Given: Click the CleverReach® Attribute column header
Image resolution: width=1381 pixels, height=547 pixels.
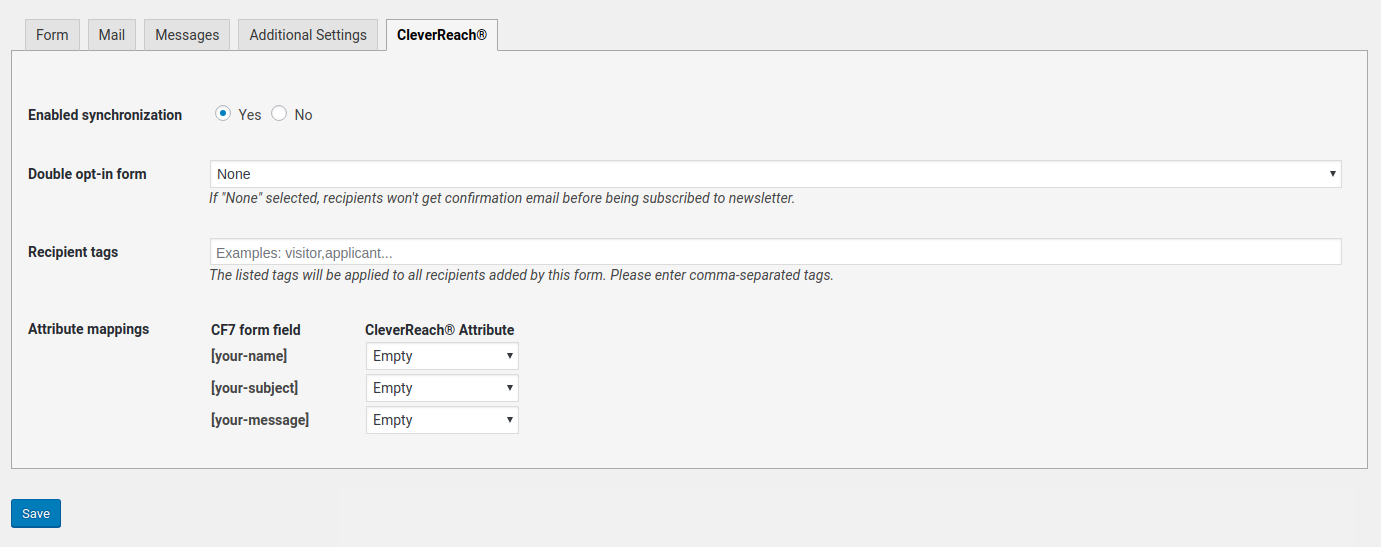Looking at the screenshot, I should [439, 330].
